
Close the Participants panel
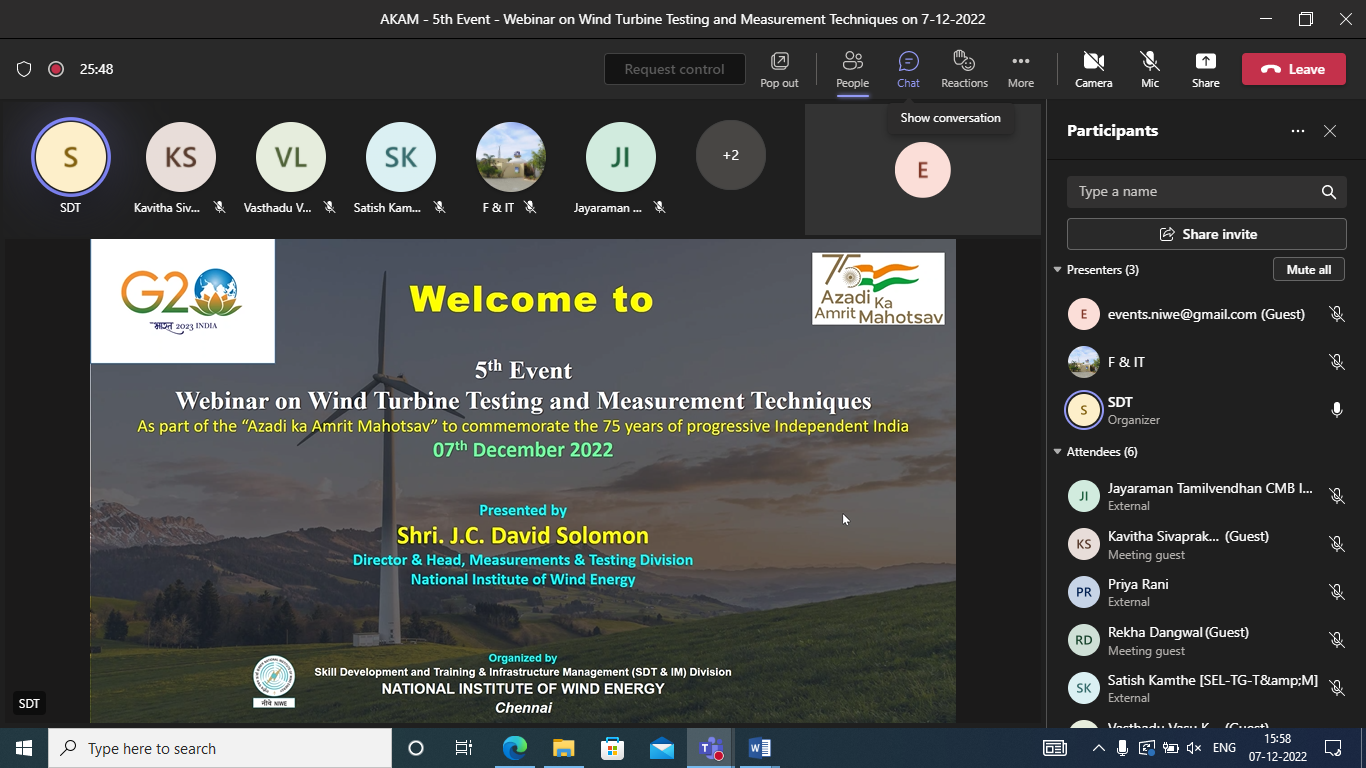click(x=1330, y=131)
